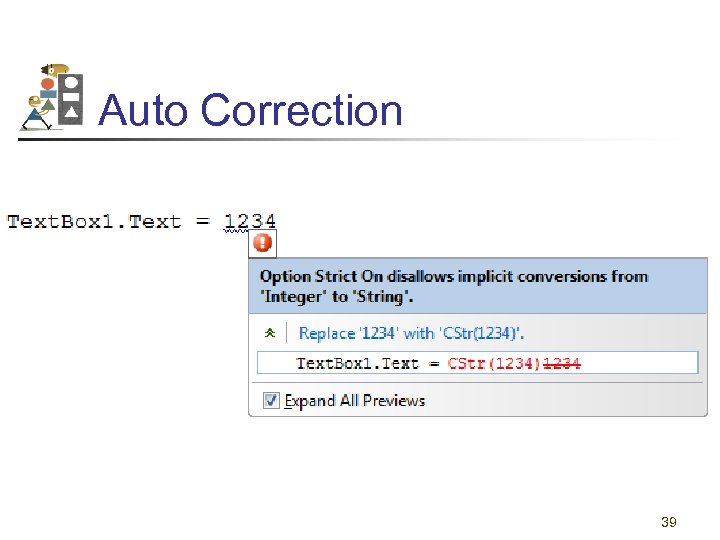Apply the Replace '1234' with 'CStr(1234)' fix
The height and width of the screenshot is (540, 720).
411,333
